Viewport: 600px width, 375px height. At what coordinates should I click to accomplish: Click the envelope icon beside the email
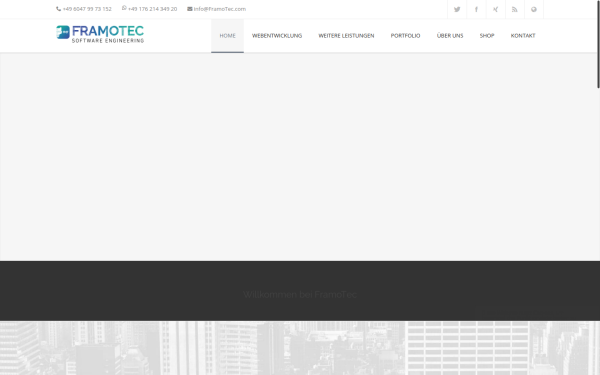click(x=189, y=9)
